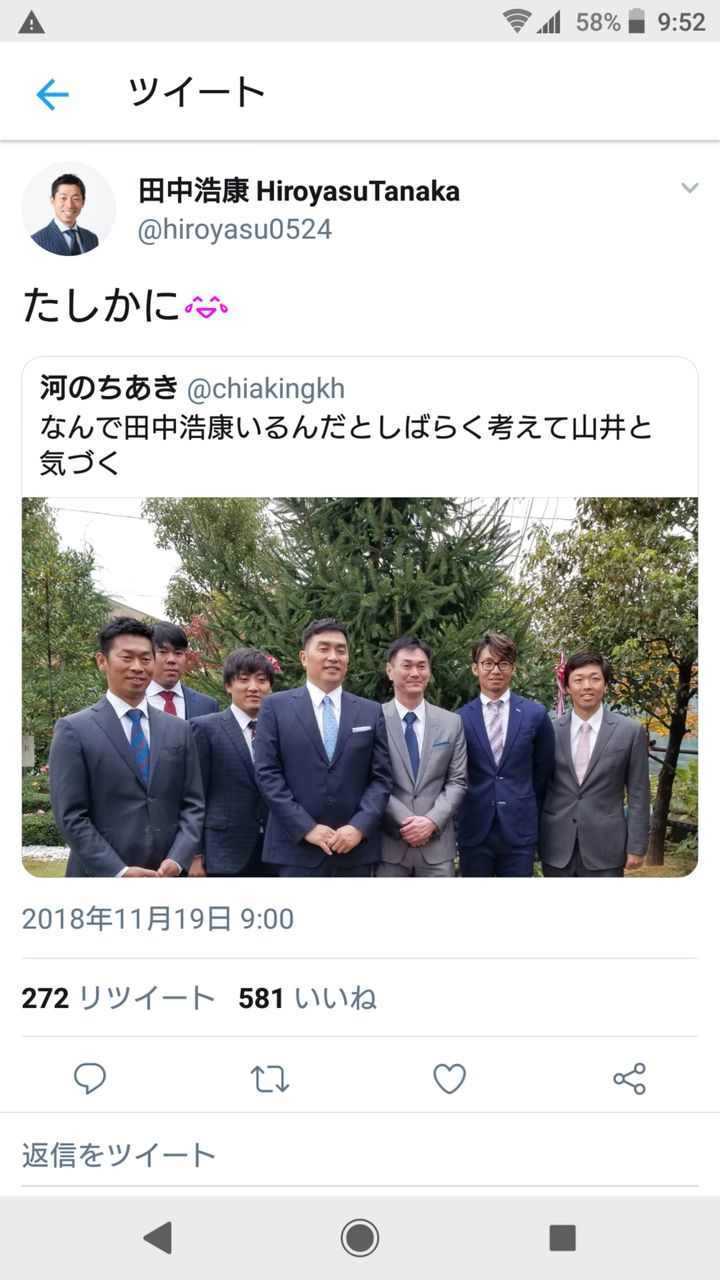720x1280 pixels.
Task: Tap the tweet timestamp 2018年11月19日 9:00
Action: pos(158,919)
